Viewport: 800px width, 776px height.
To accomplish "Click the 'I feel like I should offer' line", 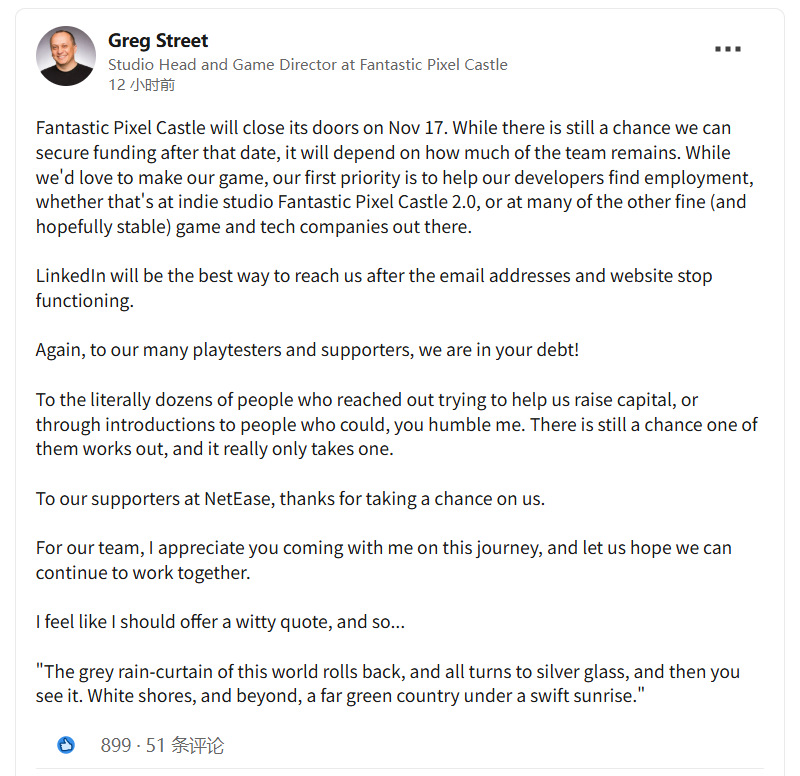I will pyautogui.click(x=220, y=622).
